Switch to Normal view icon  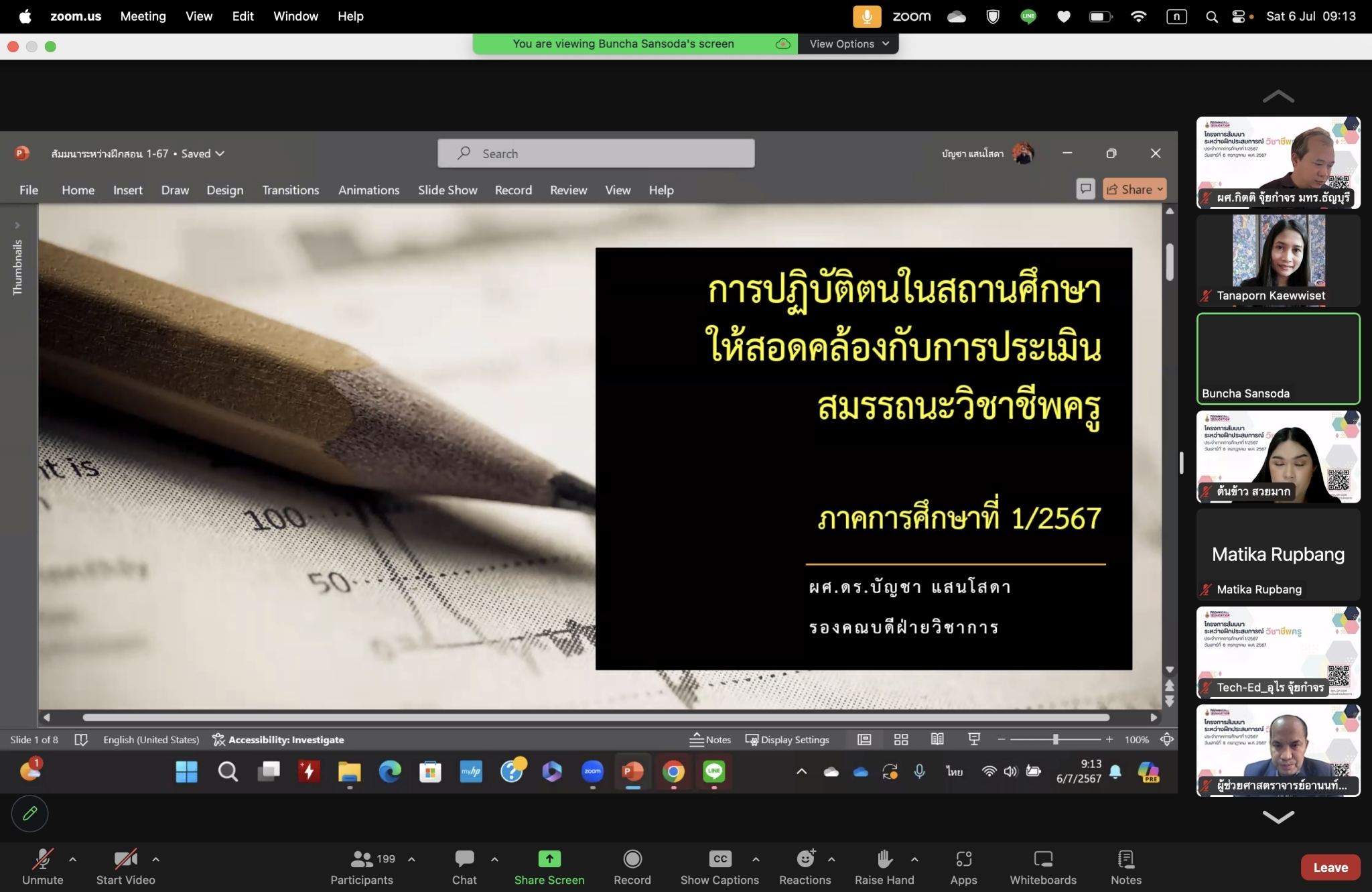tap(864, 739)
